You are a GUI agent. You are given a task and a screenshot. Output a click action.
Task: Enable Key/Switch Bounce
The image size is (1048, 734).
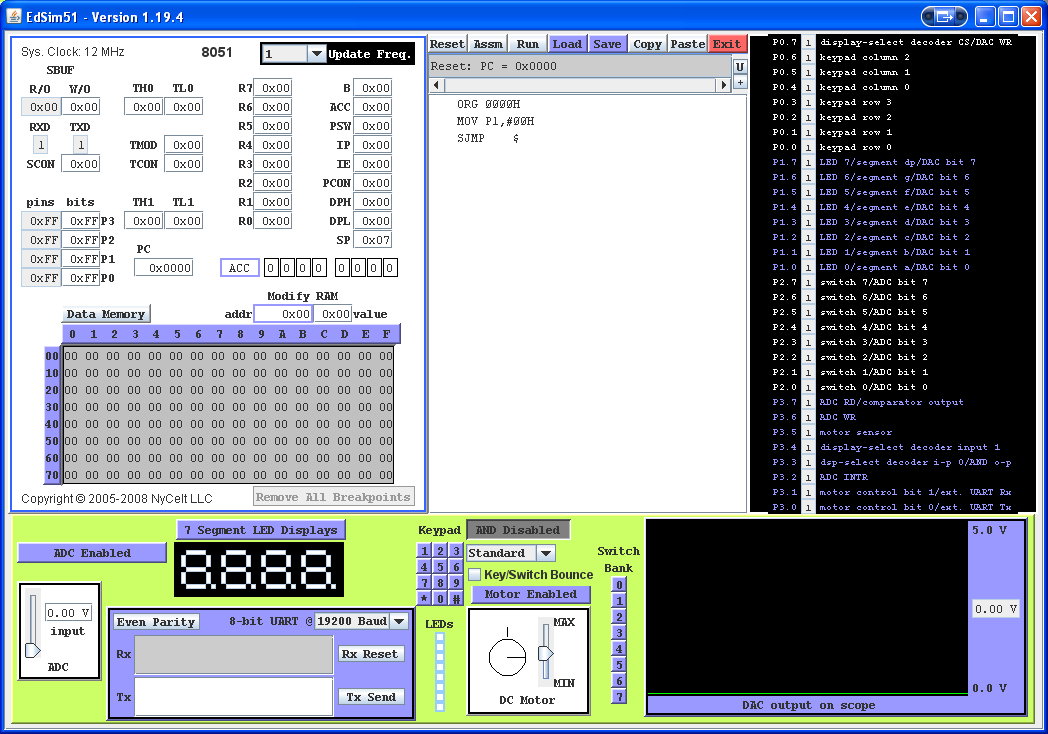click(x=476, y=574)
